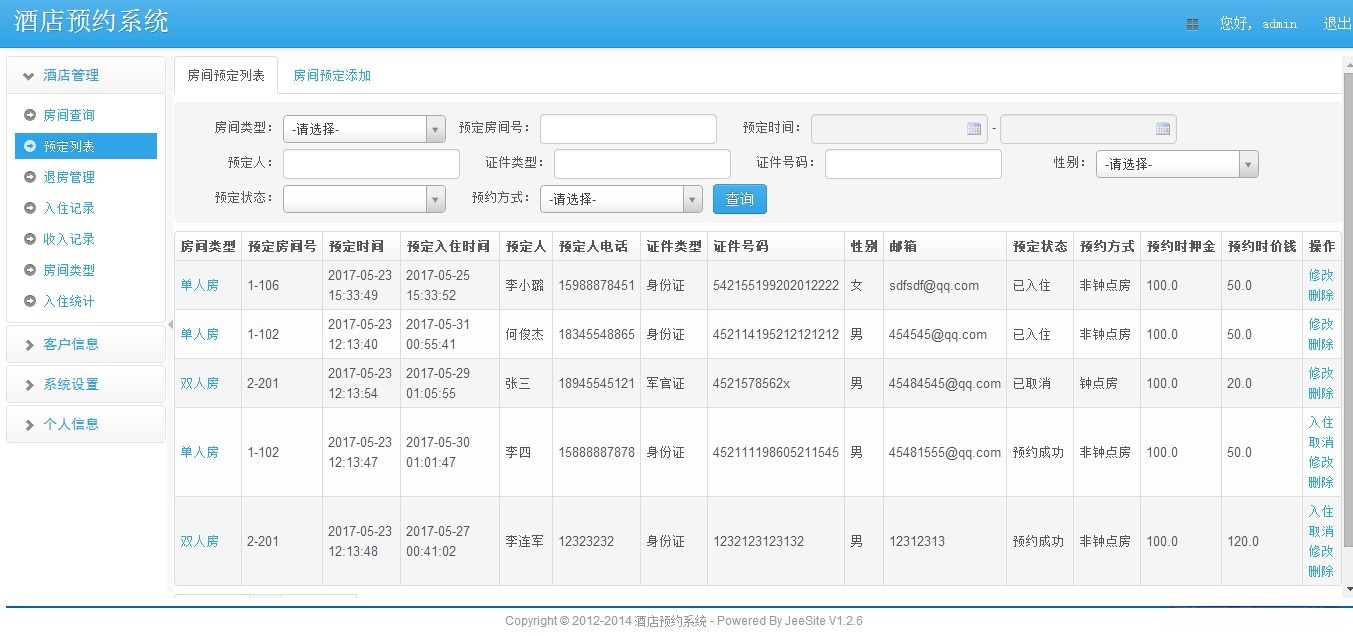Open the 预定状态 dropdown
Viewport: 1353px width, 636px height.
(x=364, y=199)
